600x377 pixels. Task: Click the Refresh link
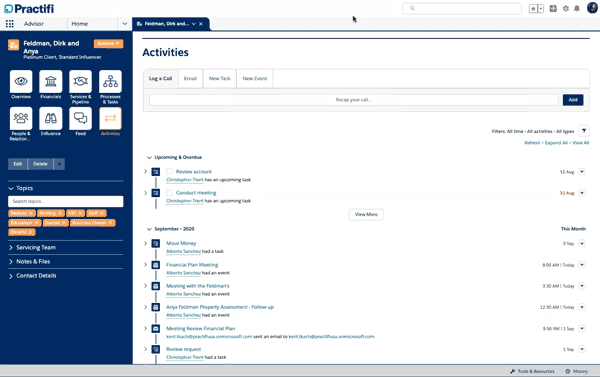pyautogui.click(x=532, y=143)
